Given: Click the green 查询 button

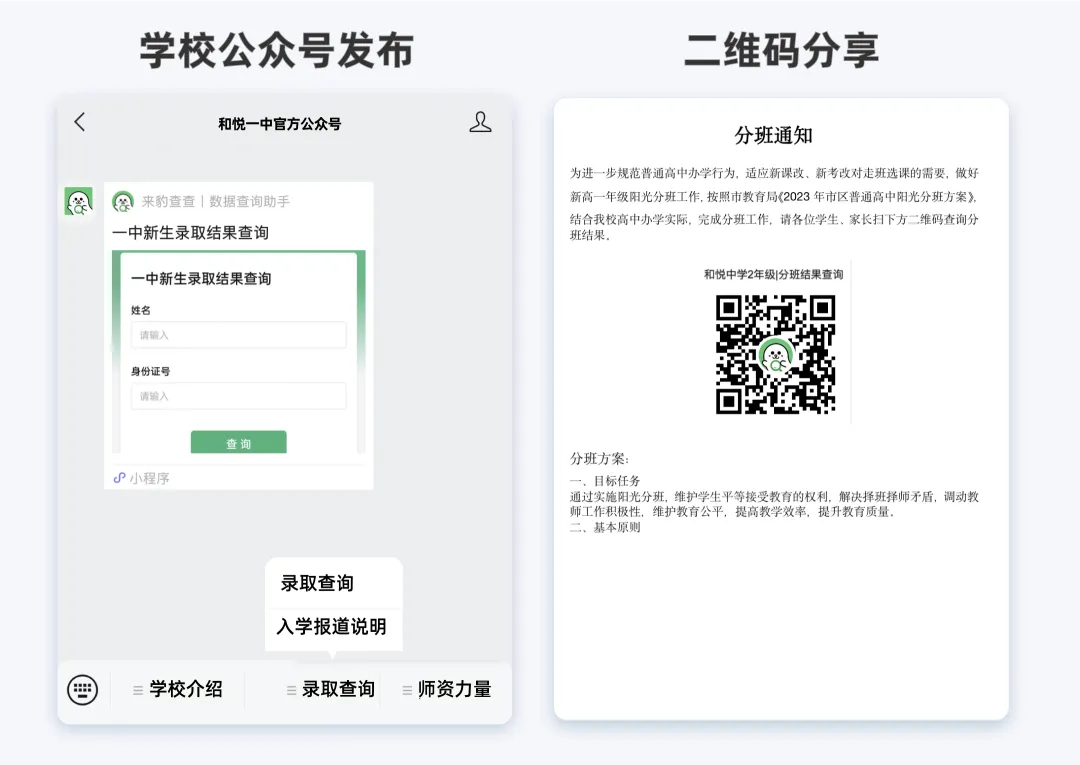Looking at the screenshot, I should pyautogui.click(x=238, y=443).
